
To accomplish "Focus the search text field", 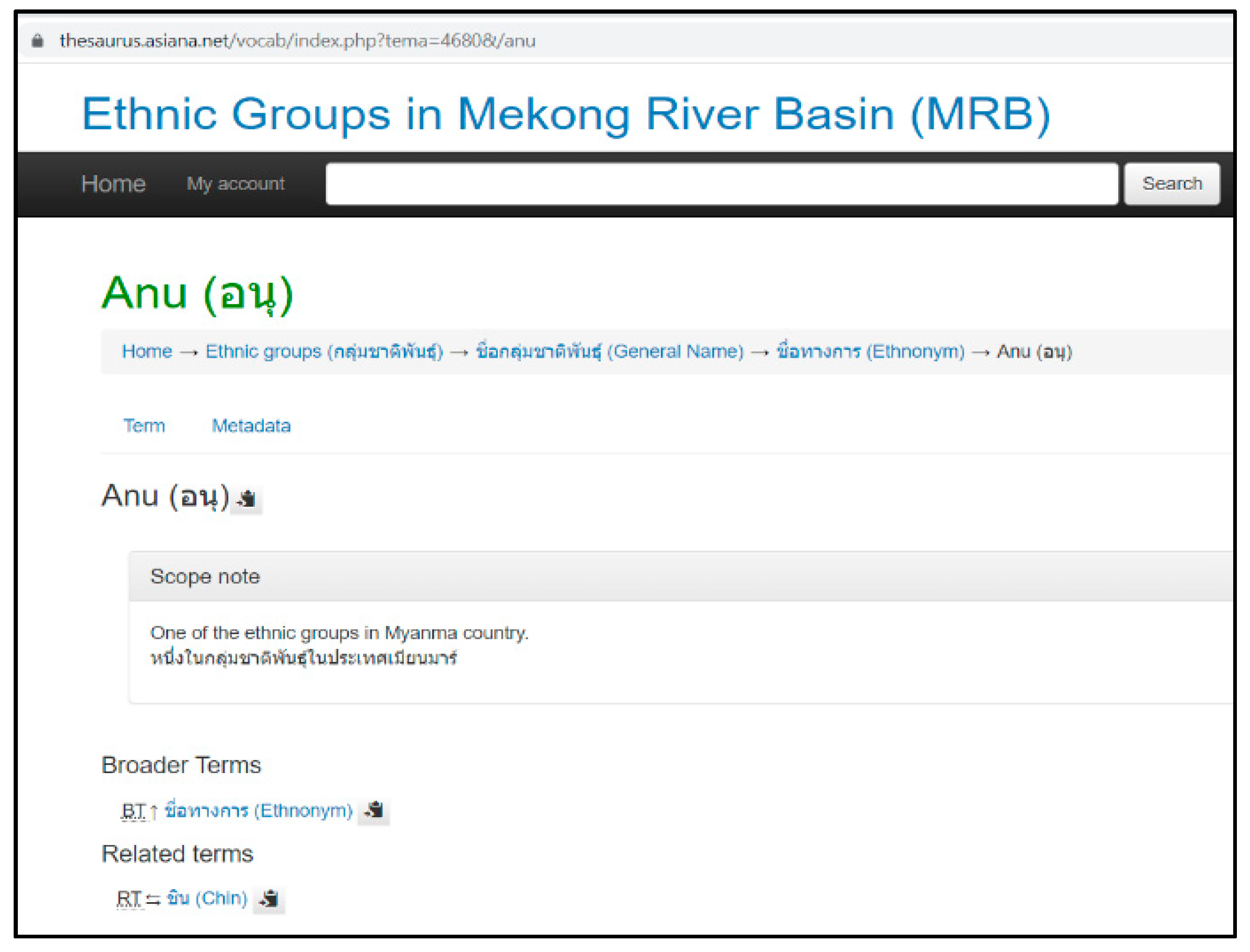I will (x=721, y=184).
